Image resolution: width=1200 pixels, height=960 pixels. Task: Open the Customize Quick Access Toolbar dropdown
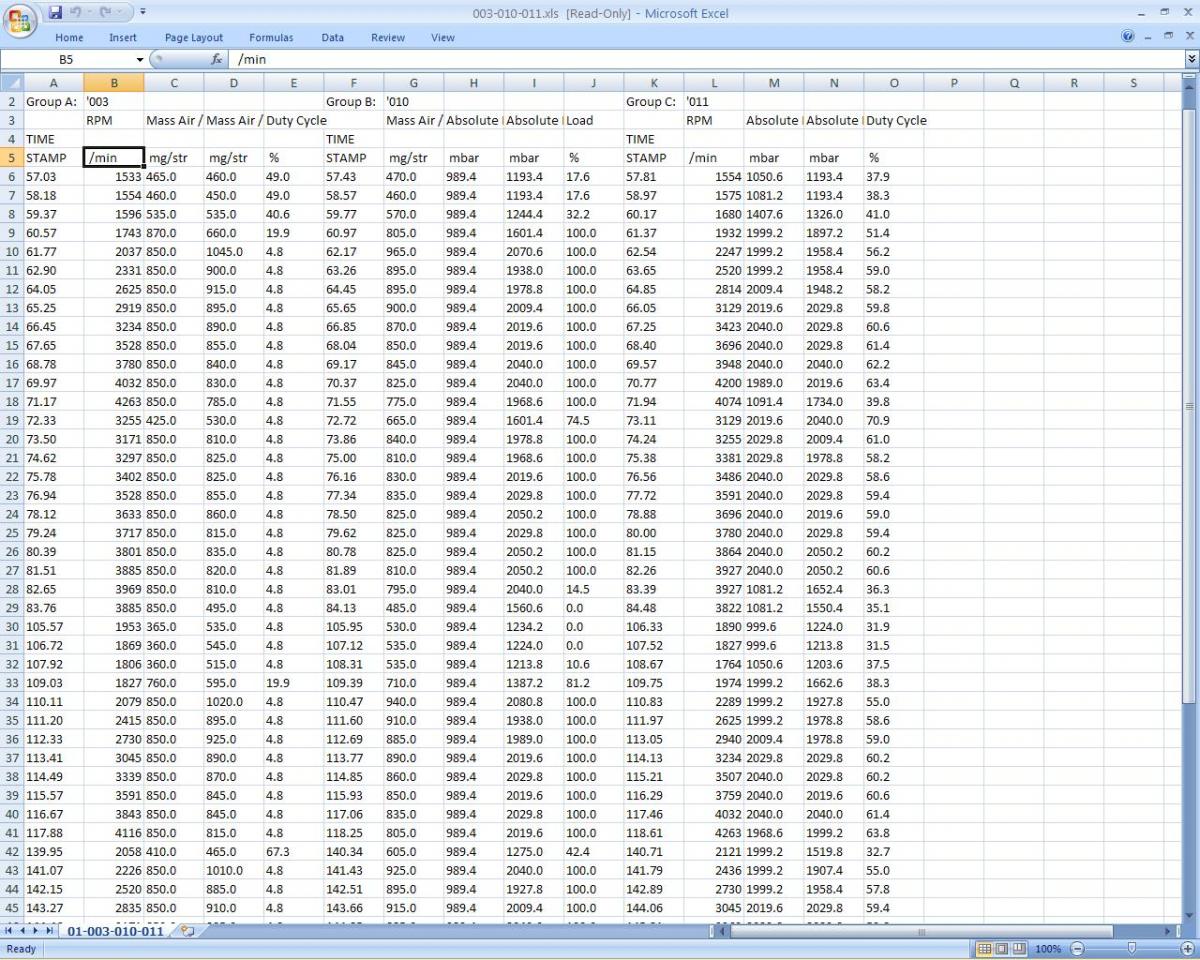(142, 13)
